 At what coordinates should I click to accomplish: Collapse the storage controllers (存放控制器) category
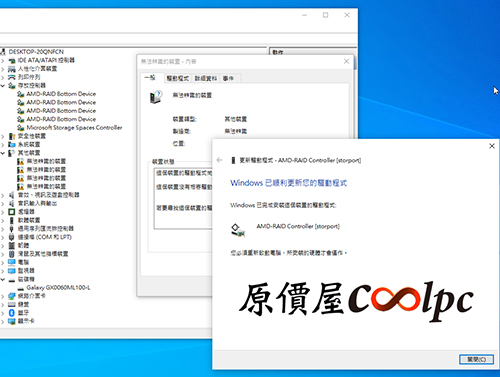(3, 86)
